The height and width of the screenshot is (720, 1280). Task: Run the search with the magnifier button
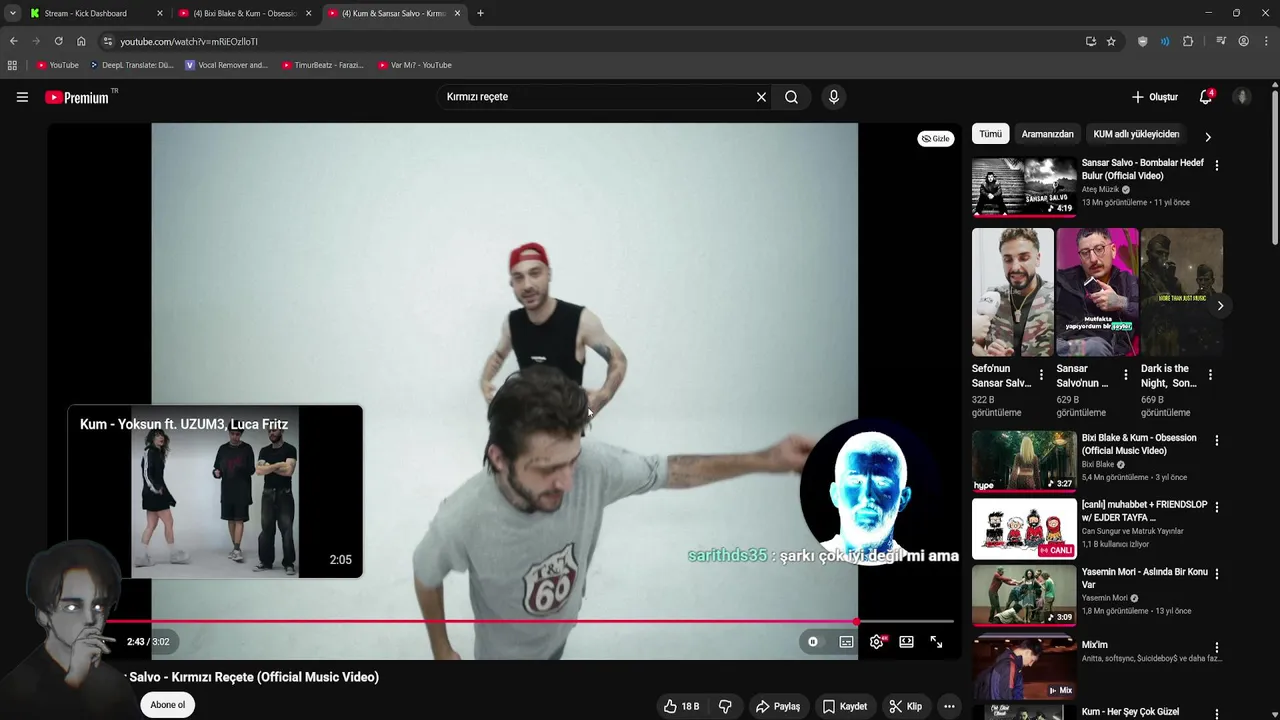(791, 97)
